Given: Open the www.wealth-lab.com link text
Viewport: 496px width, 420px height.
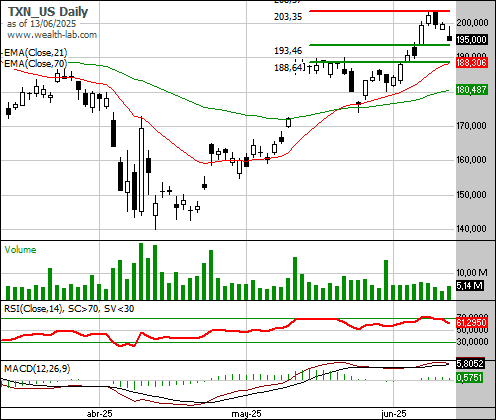Looking at the screenshot, I should tap(52, 35).
